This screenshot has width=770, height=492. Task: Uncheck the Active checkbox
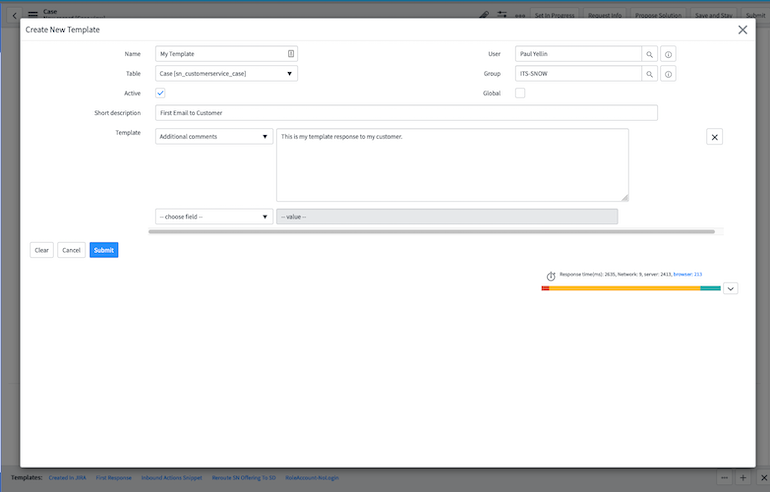pos(160,93)
